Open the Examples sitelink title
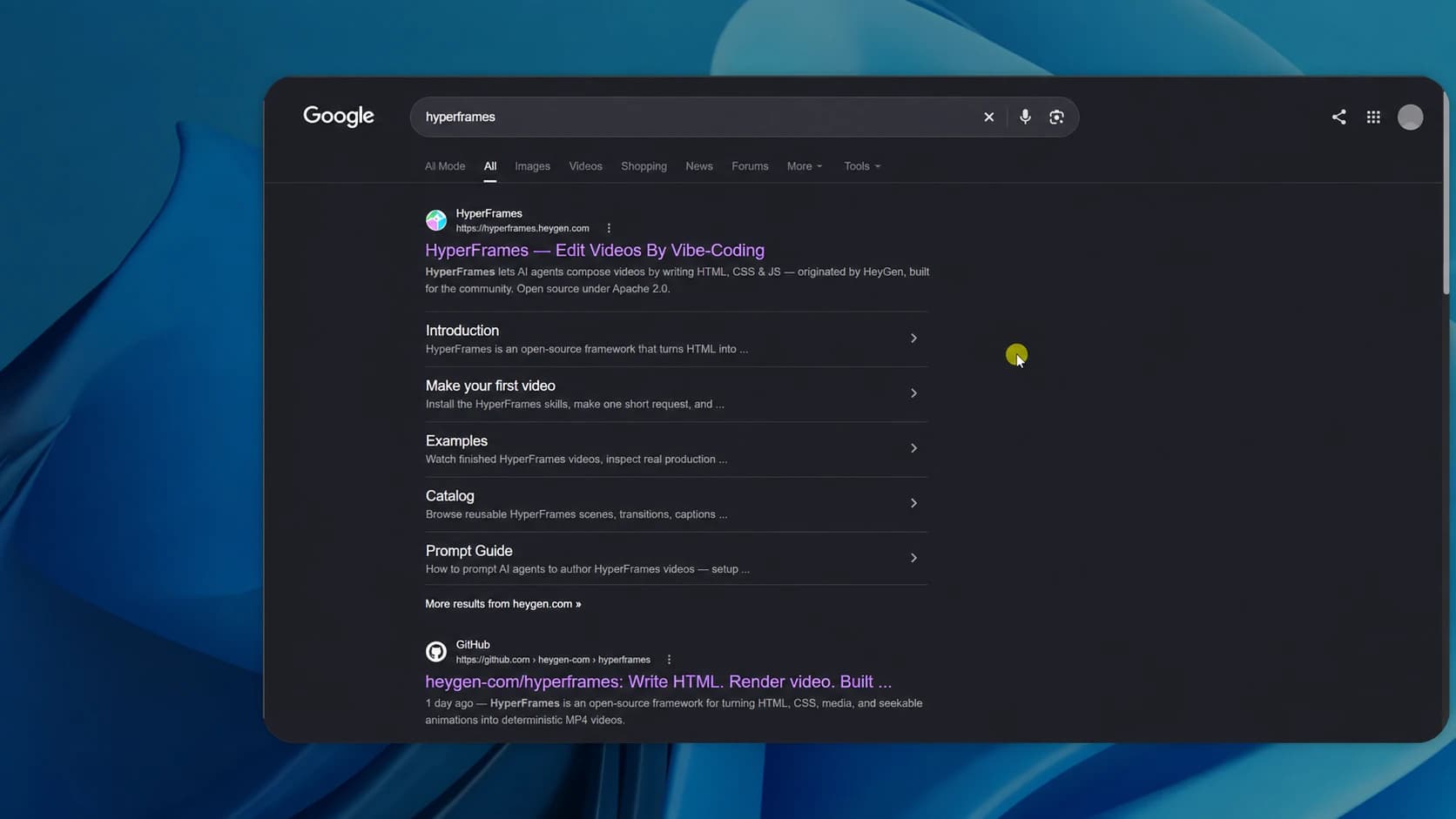The width and height of the screenshot is (1456, 819). (x=456, y=441)
